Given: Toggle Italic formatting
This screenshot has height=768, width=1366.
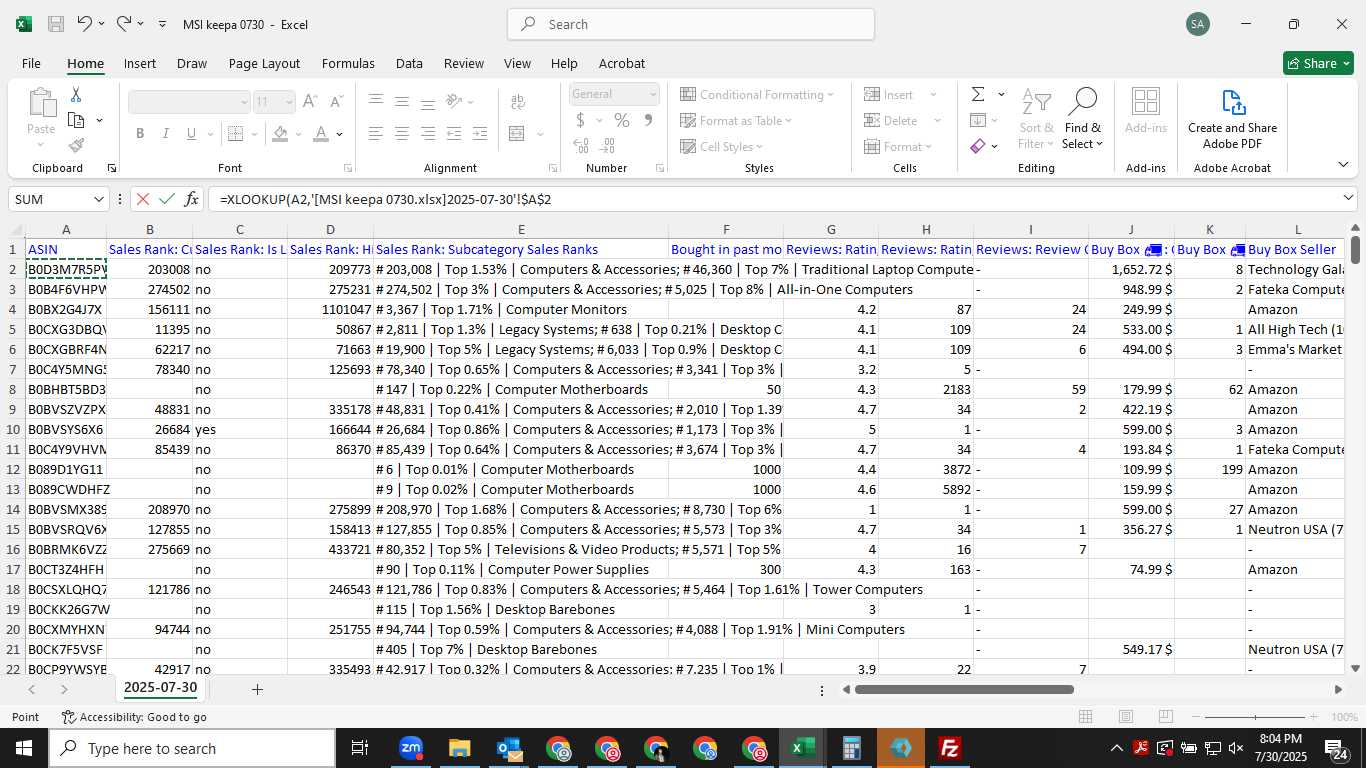Looking at the screenshot, I should point(166,133).
